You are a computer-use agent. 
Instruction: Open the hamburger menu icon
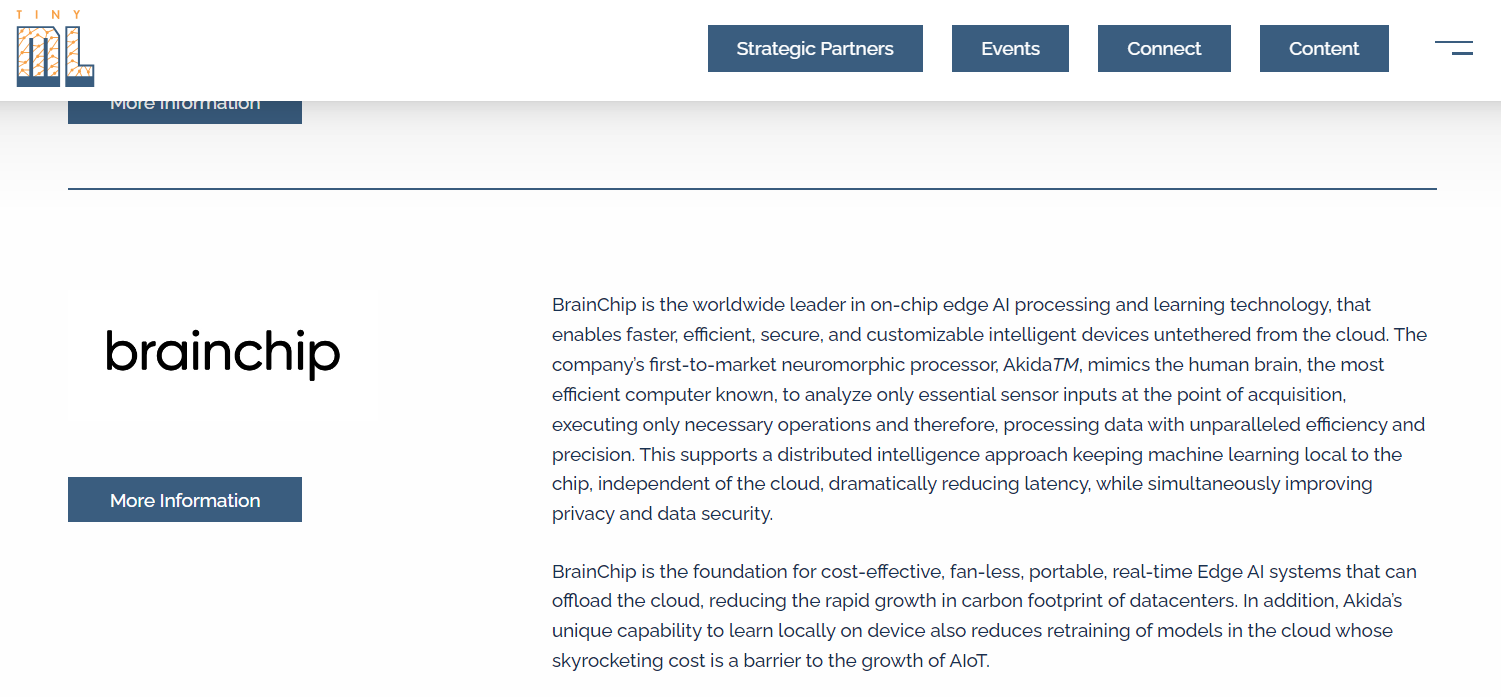click(1454, 48)
